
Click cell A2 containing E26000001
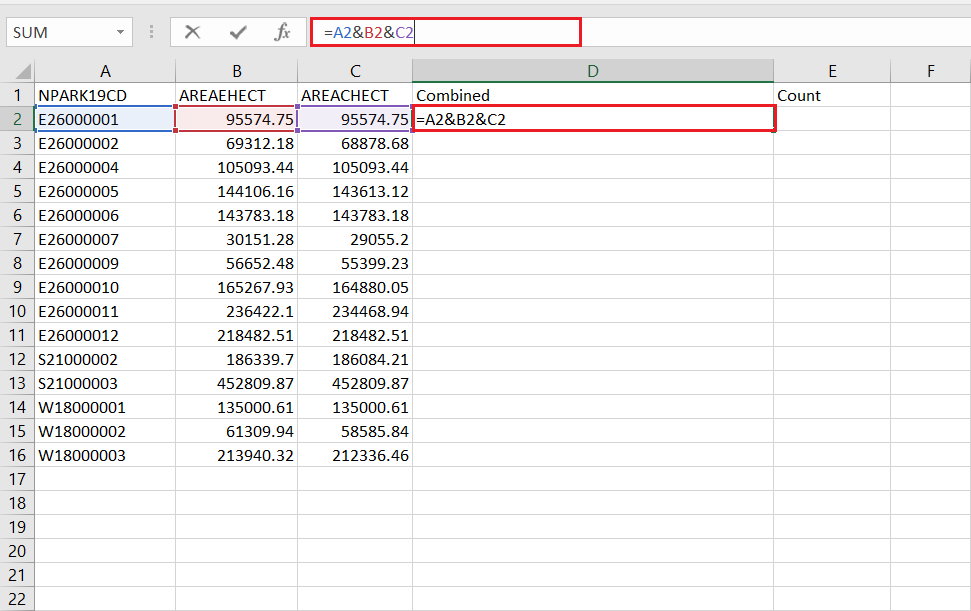pos(105,119)
